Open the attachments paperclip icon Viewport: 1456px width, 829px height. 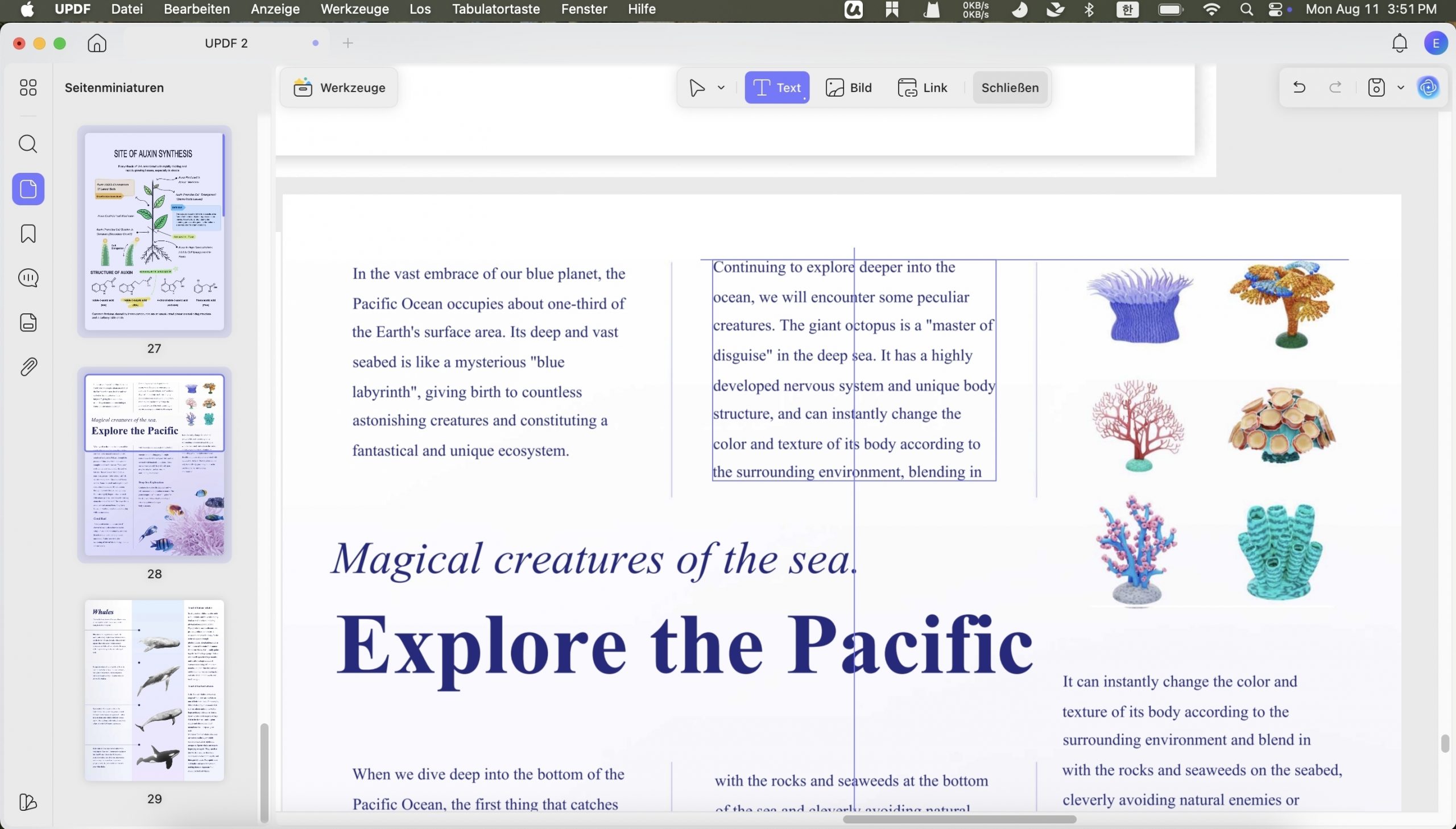(x=28, y=367)
